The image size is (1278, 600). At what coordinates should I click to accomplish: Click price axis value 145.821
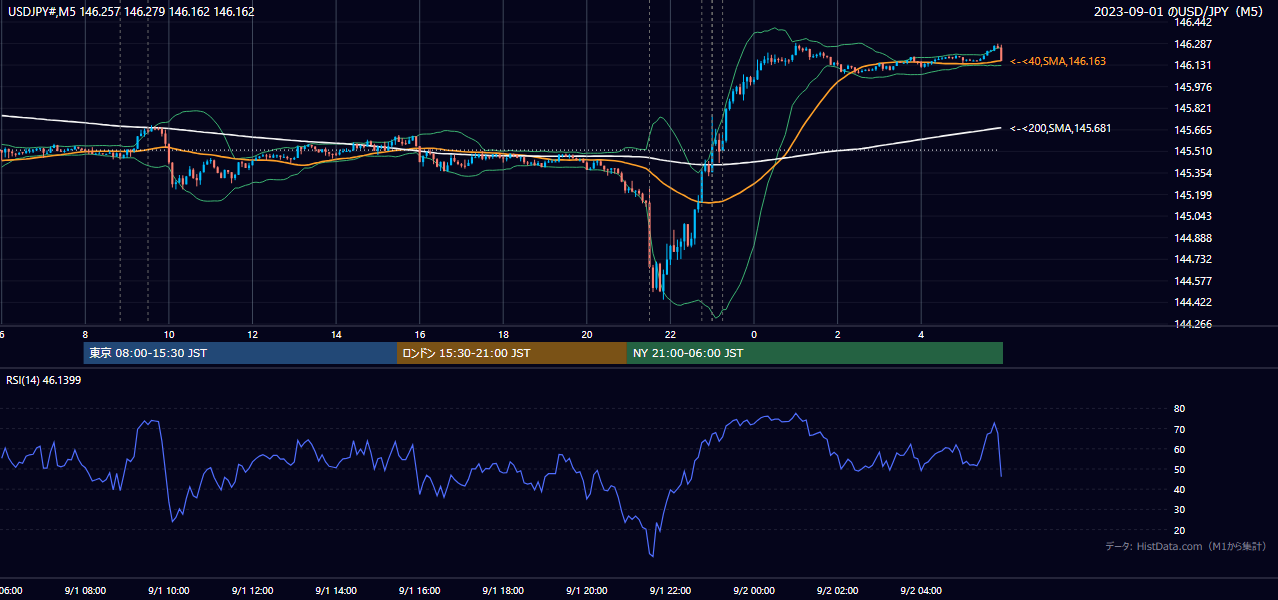coord(1195,109)
